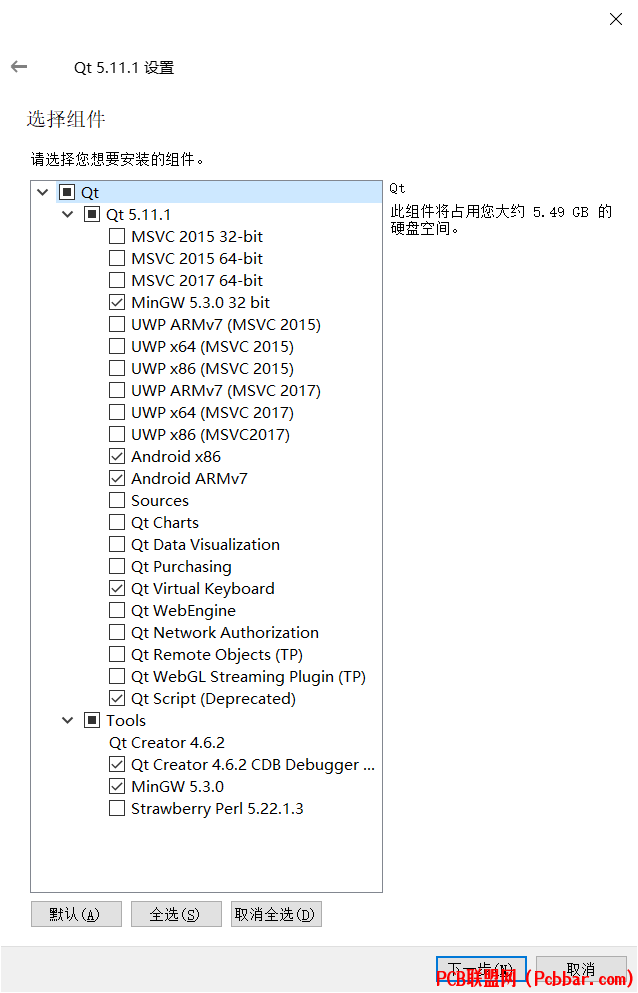The image size is (638, 993).
Task: Click the 下一步 next button
Action: click(482, 970)
